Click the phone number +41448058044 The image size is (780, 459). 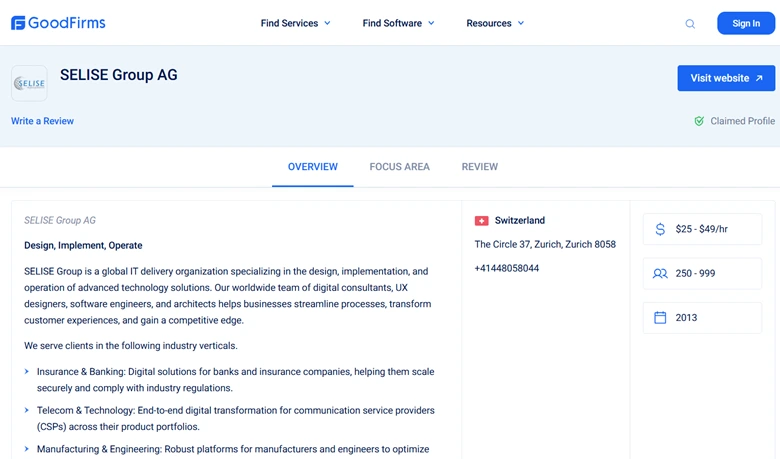coord(507,268)
